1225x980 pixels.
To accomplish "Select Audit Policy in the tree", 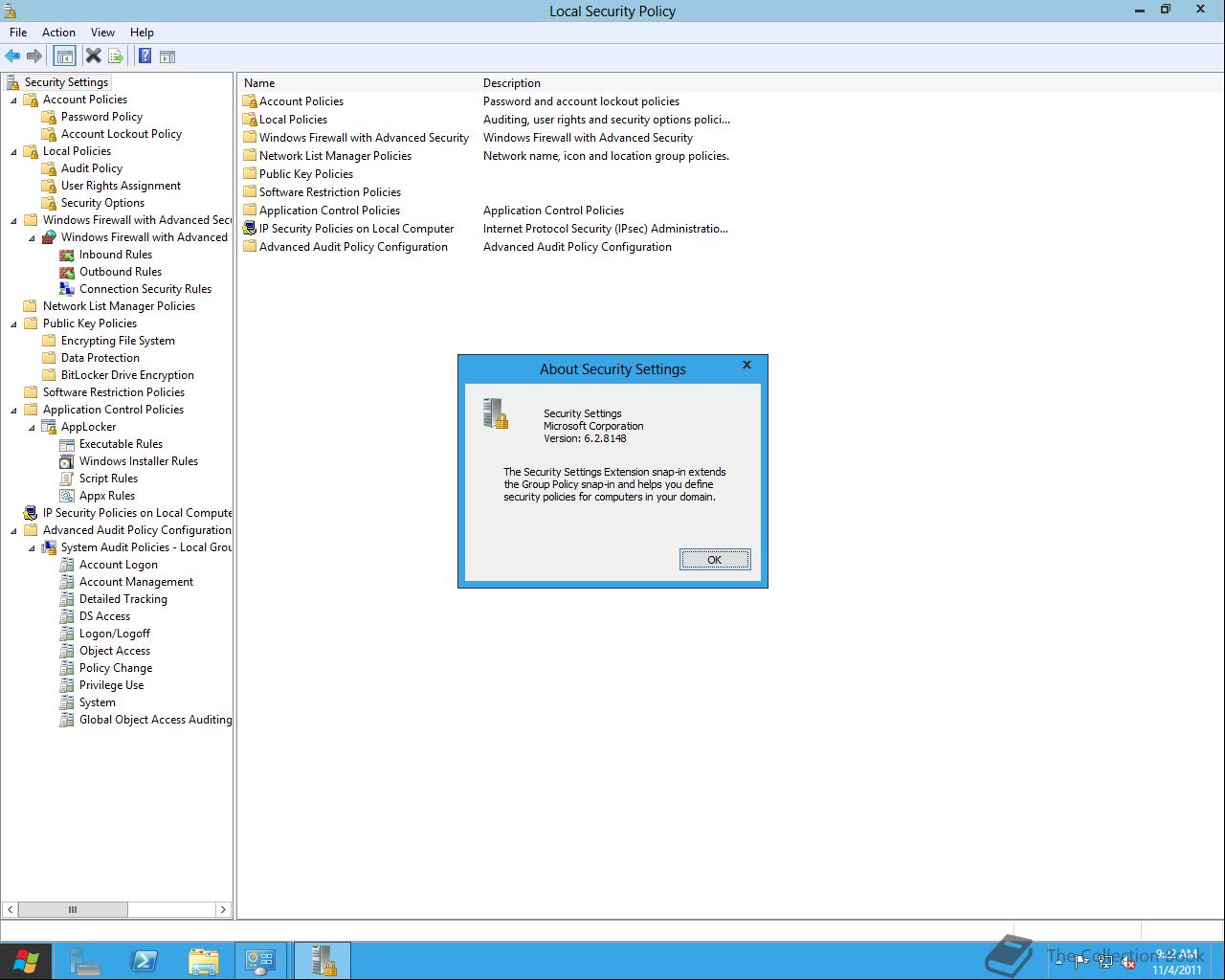I will coord(92,168).
